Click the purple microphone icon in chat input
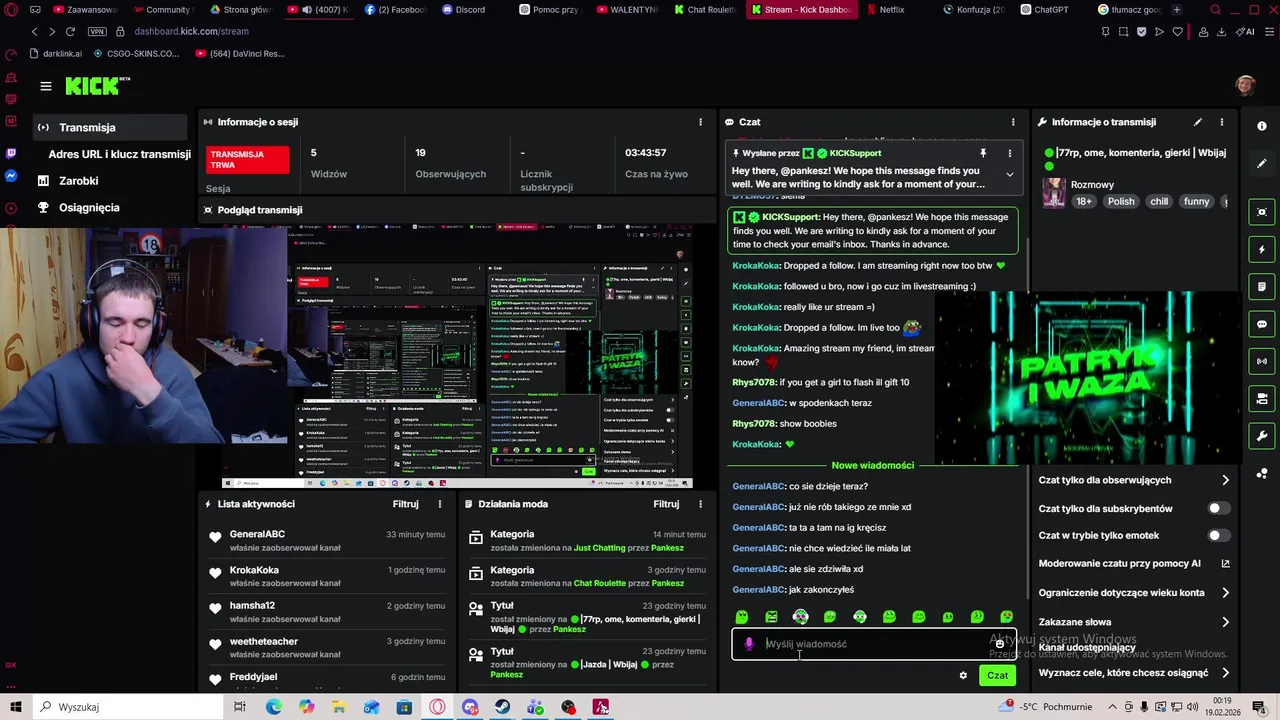The height and width of the screenshot is (720, 1280). pyautogui.click(x=749, y=644)
